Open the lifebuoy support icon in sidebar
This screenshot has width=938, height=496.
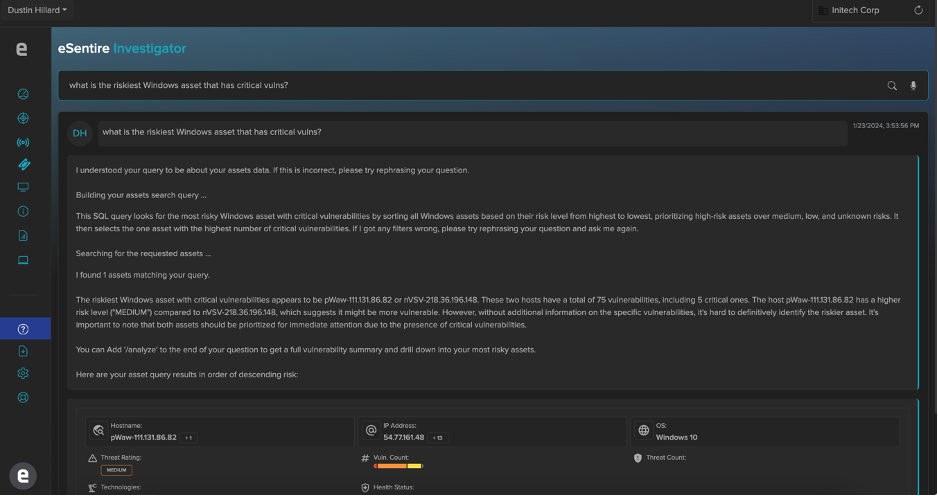[x=23, y=397]
